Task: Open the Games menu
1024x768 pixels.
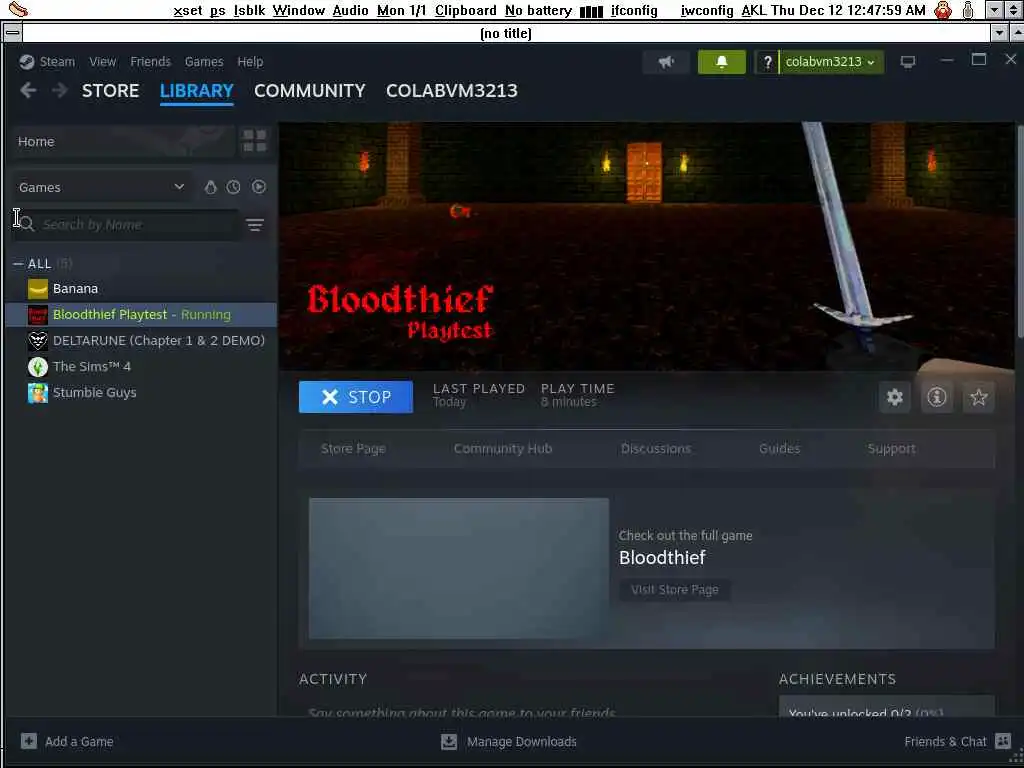Action: point(204,62)
